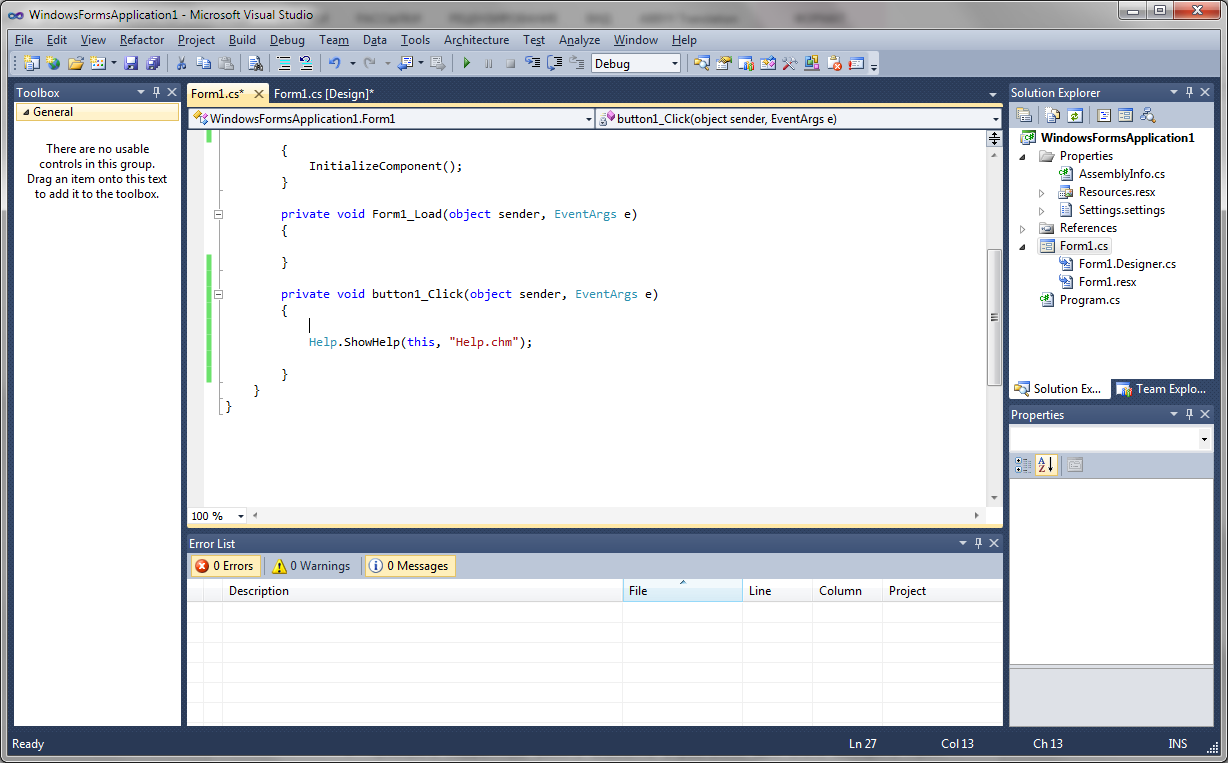Viewport: 1228px width, 763px height.
Task: Click the empty Properties object selector box
Action: point(1111,439)
